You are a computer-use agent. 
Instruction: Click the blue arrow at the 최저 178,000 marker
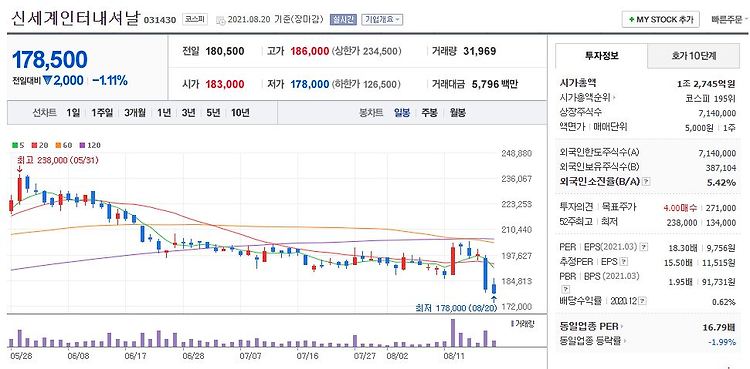[494, 298]
